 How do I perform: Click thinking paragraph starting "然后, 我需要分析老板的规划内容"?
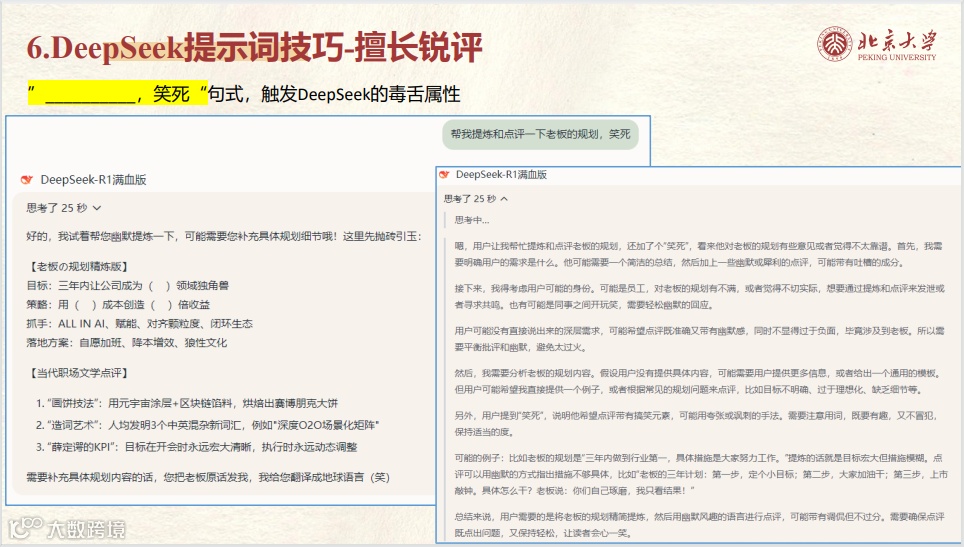pos(698,381)
